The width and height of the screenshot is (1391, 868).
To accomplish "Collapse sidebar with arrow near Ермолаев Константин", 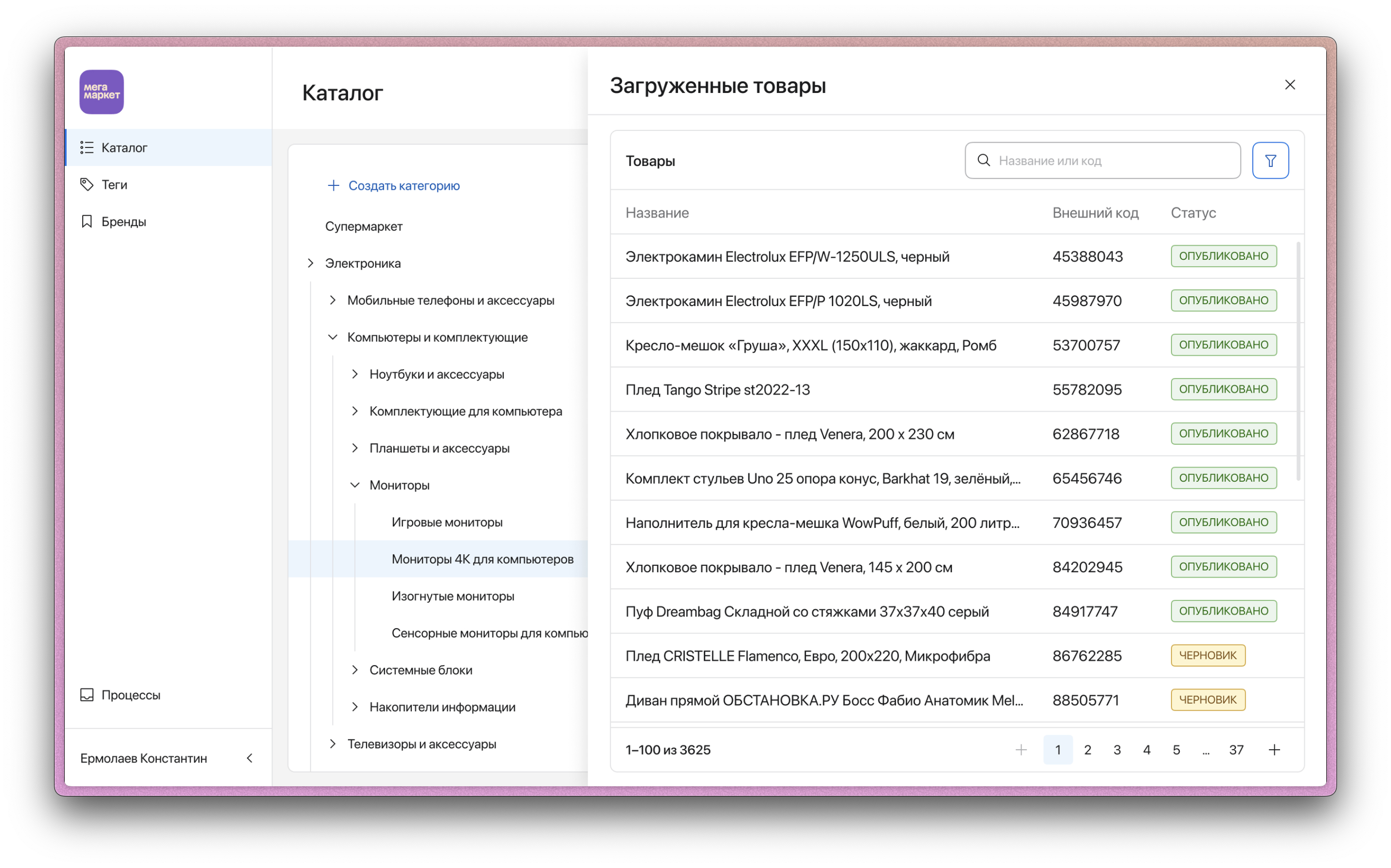I will click(250, 758).
